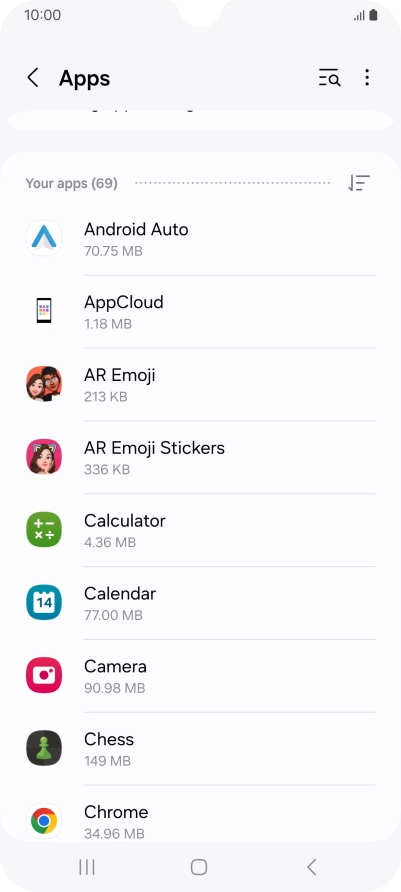Open the Calendar 77.00 MB entry
This screenshot has width=401, height=892.
tap(200, 603)
